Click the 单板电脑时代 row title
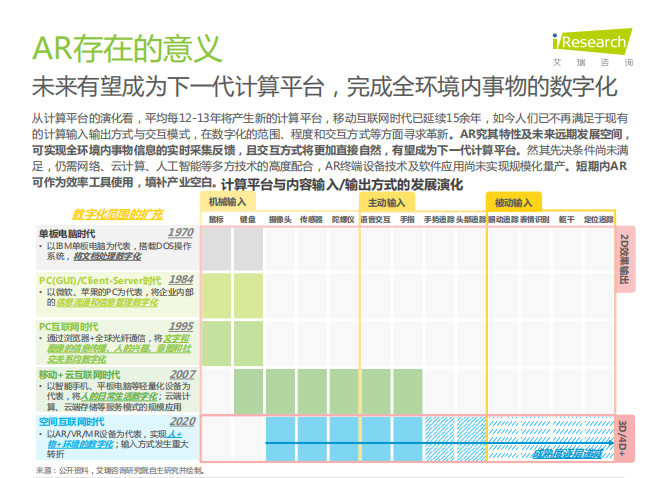The width and height of the screenshot is (662, 478). click(67, 234)
